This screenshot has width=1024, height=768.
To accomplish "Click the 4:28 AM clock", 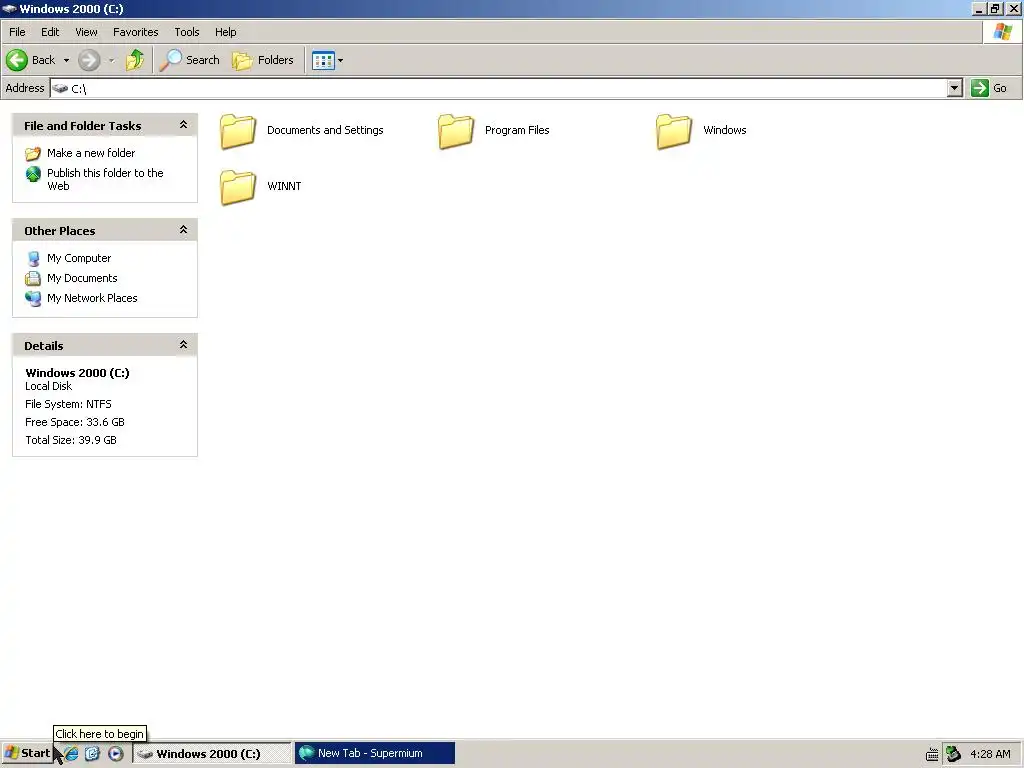I will (x=990, y=754).
